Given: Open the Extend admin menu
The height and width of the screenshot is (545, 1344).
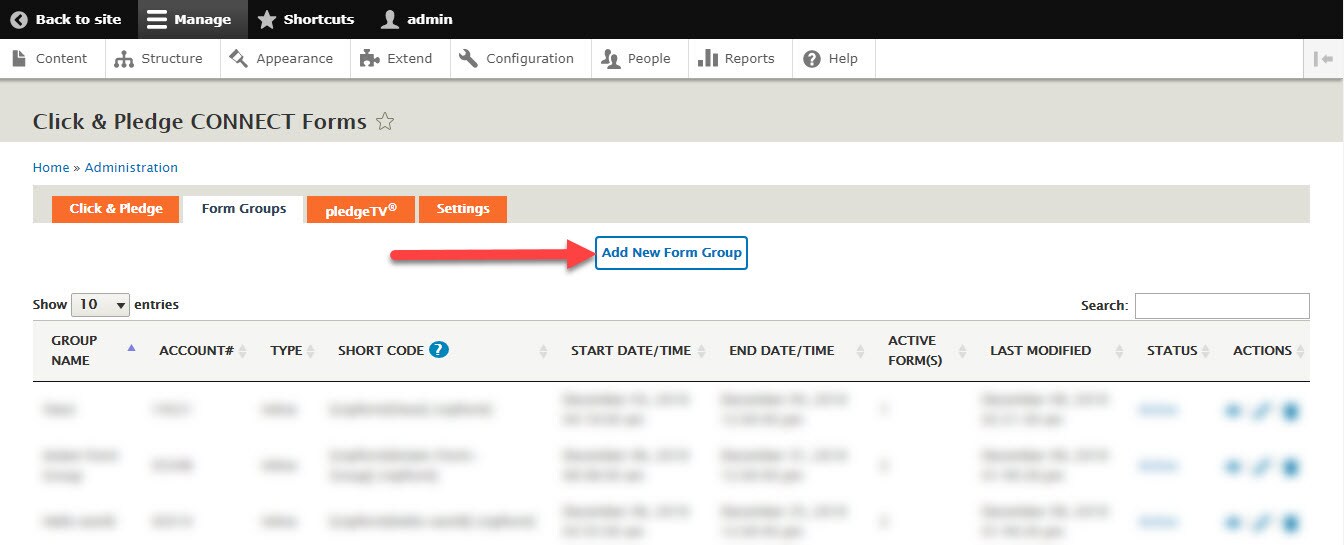Looking at the screenshot, I should [397, 59].
